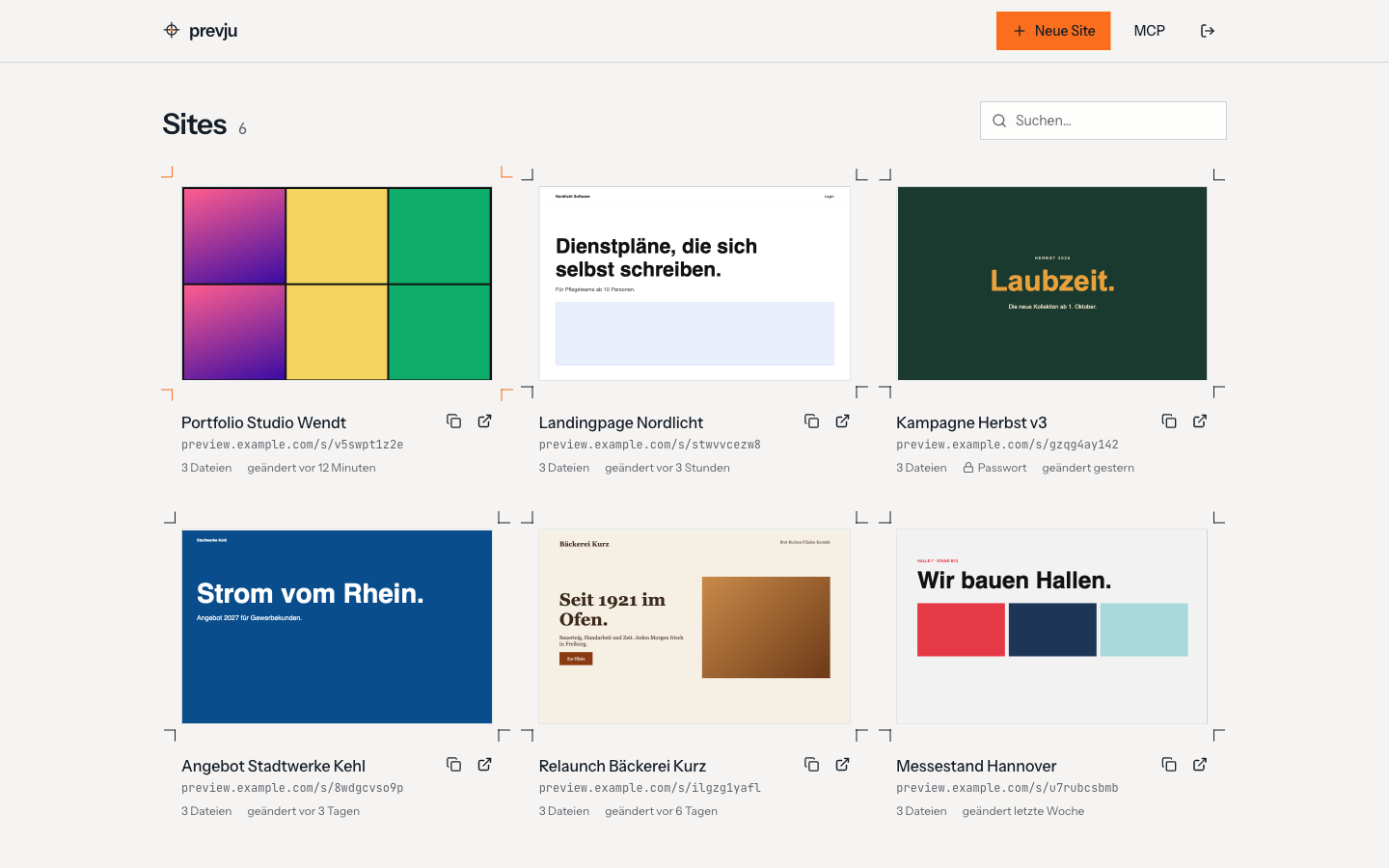Copy link for Portfolio Studio Wendt
This screenshot has width=1389, height=868.
point(454,421)
